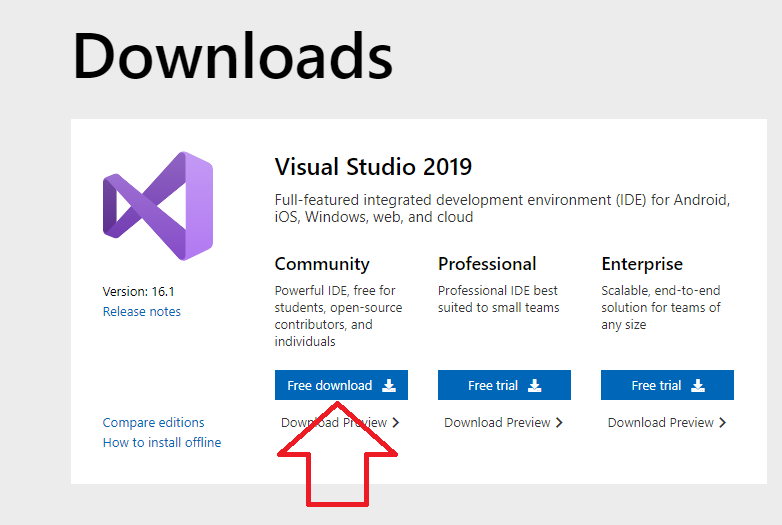Screen dimensions: 782x525
Task: Click the Scalable, end-to-end solution description
Action: click(661, 307)
